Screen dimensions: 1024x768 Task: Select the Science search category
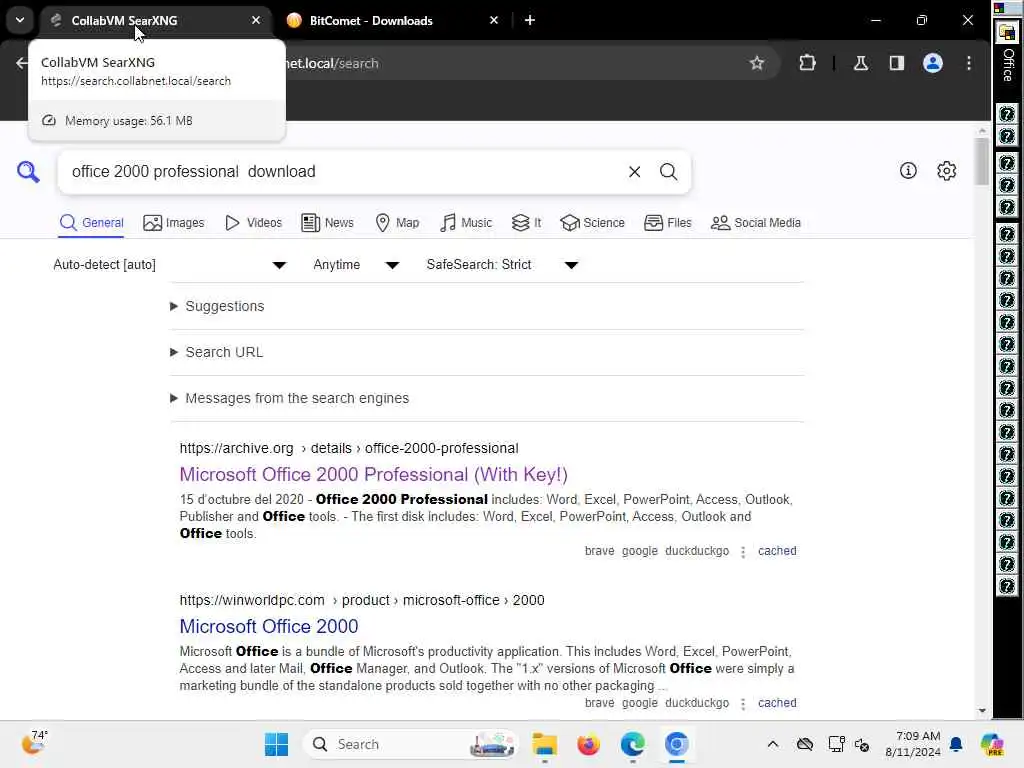pos(592,223)
